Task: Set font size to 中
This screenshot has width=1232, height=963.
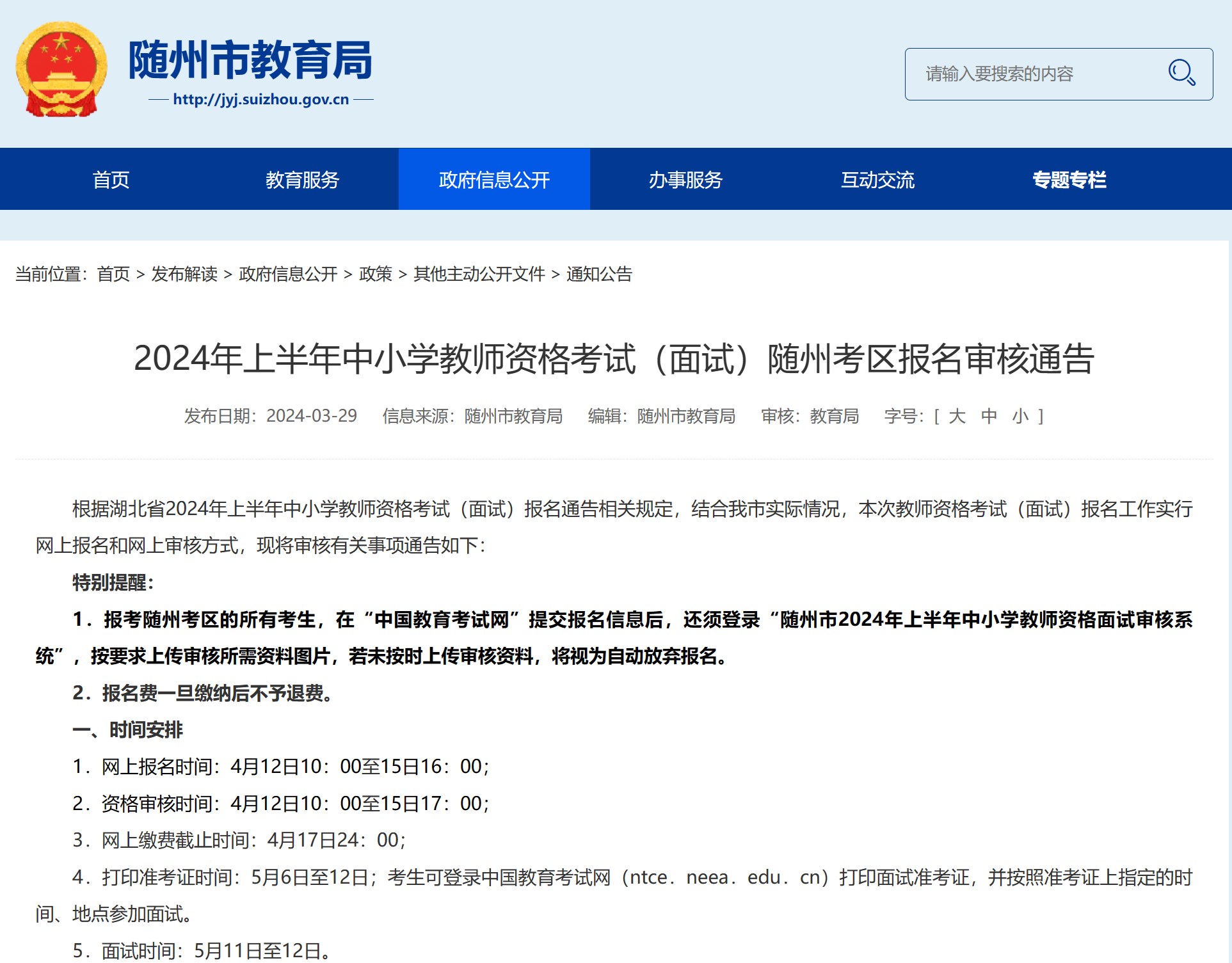Action: click(989, 417)
